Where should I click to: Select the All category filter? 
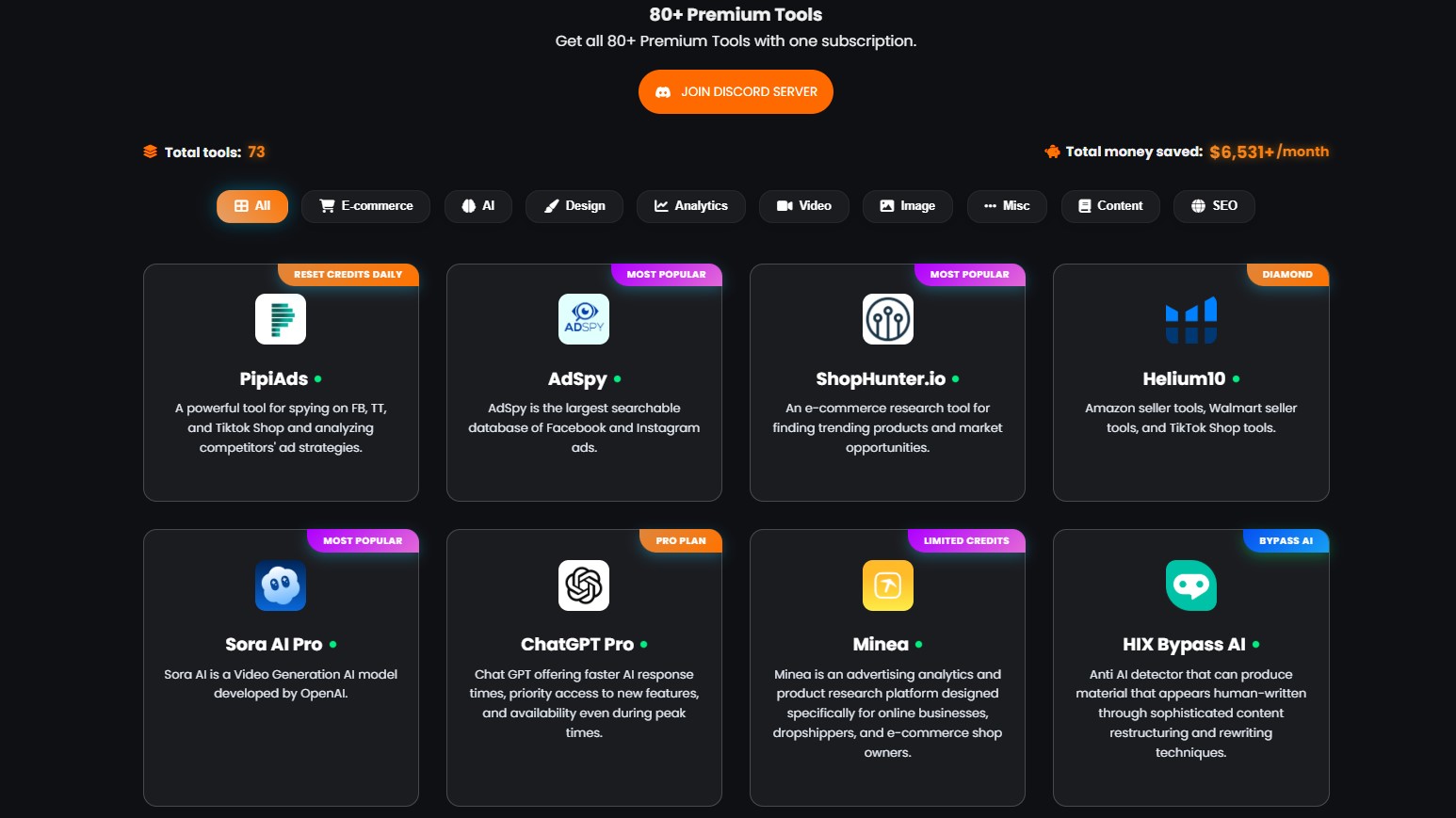(252, 206)
